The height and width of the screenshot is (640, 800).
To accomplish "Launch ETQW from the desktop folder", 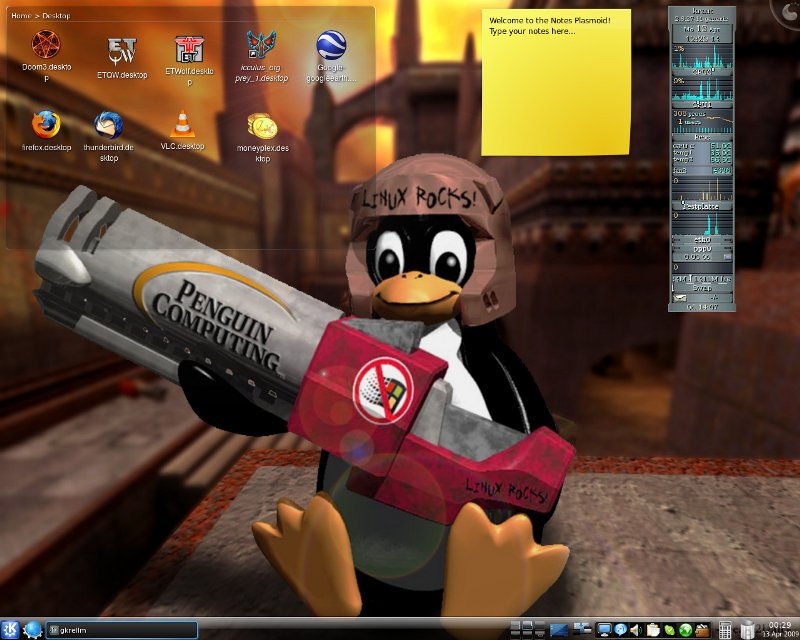I will coord(121,50).
